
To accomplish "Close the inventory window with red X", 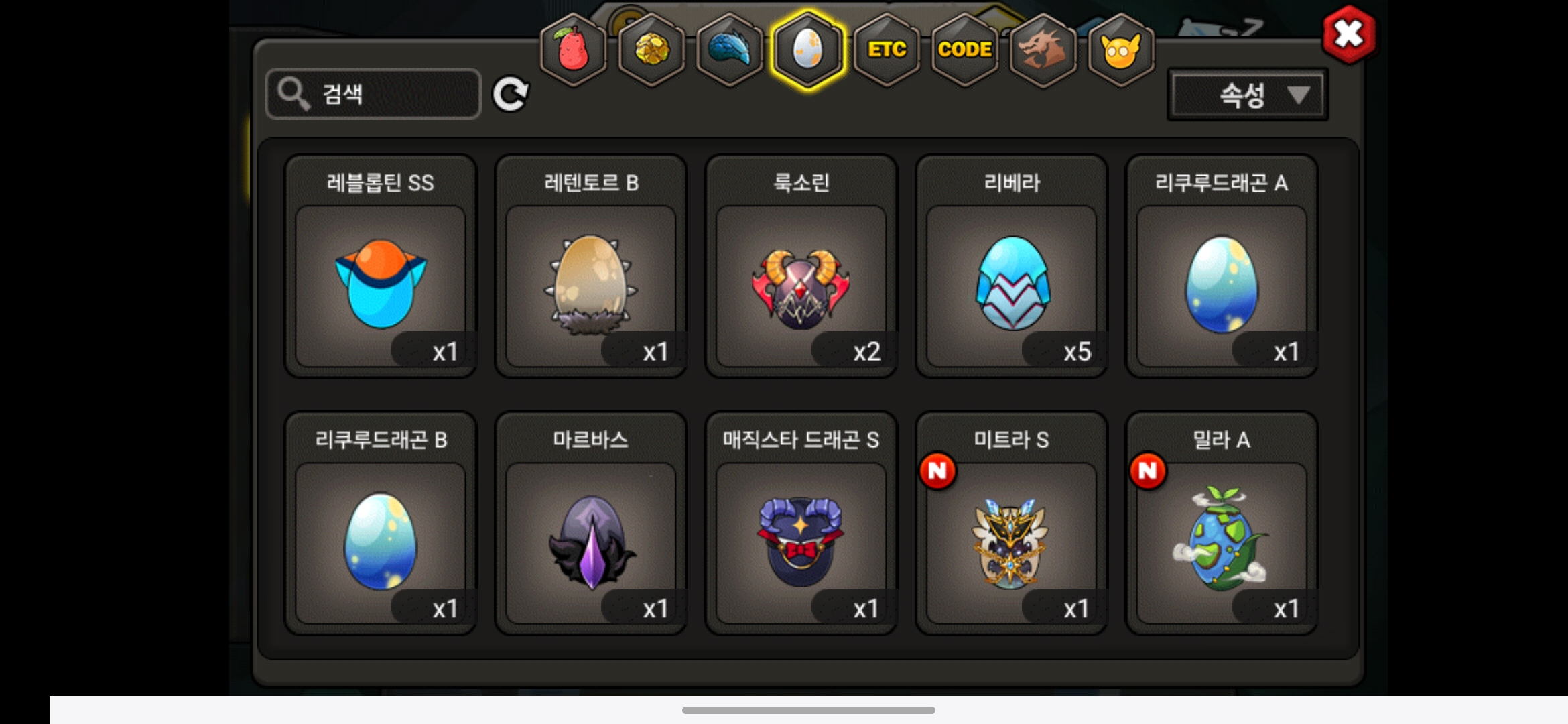I will [x=1349, y=34].
